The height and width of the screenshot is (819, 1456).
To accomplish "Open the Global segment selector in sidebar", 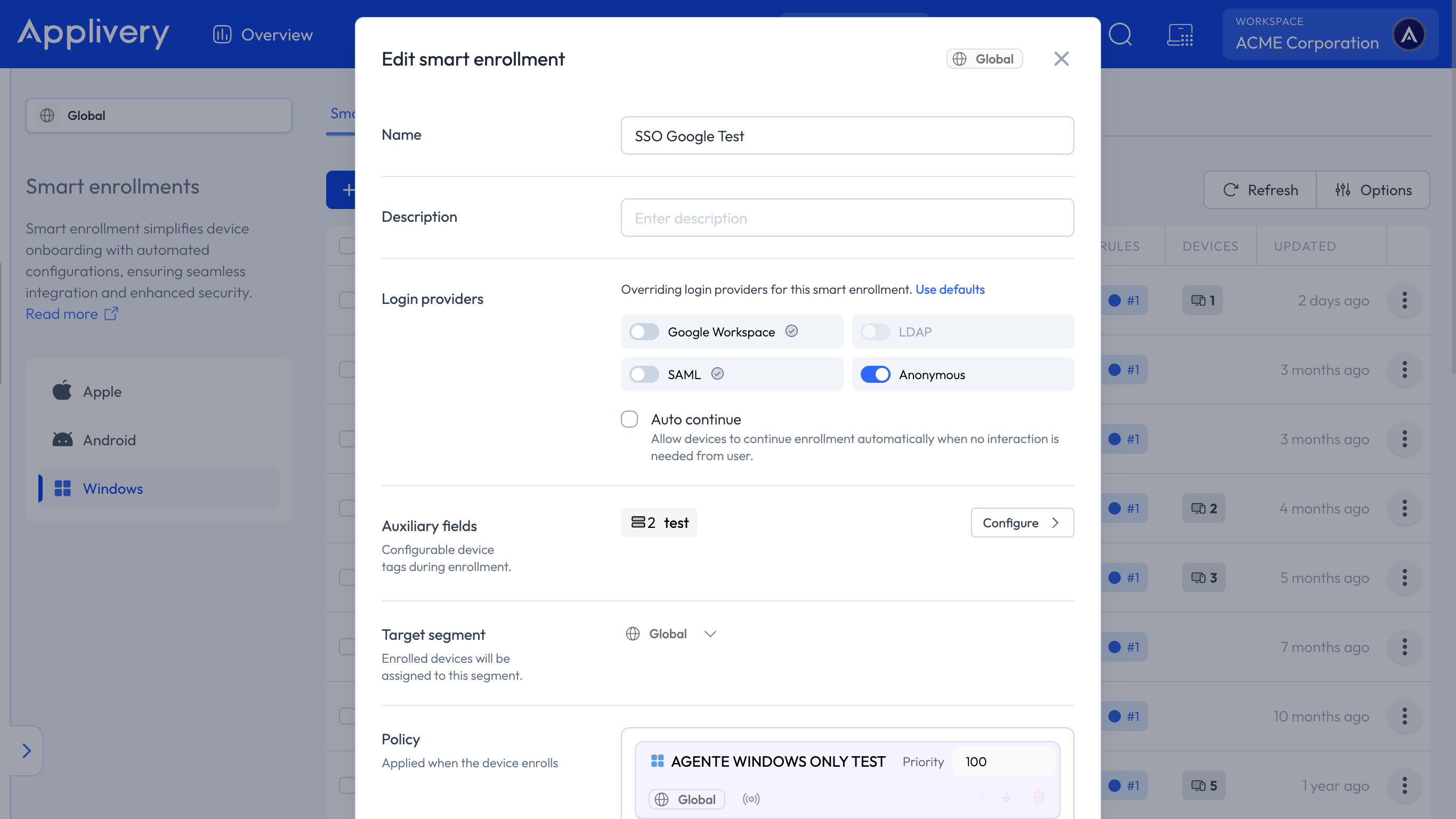I will 158,115.
